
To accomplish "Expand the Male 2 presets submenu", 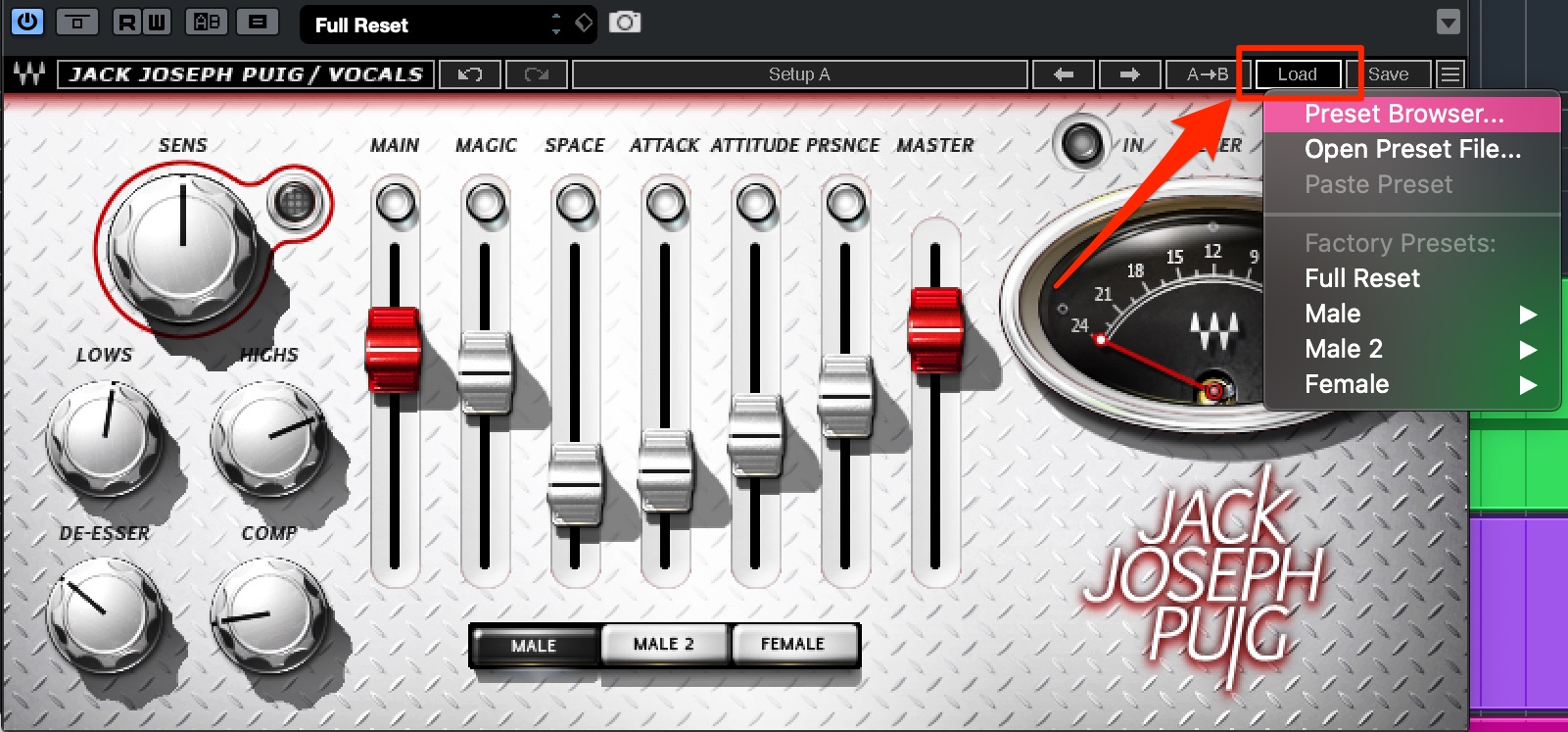I will 1411,349.
